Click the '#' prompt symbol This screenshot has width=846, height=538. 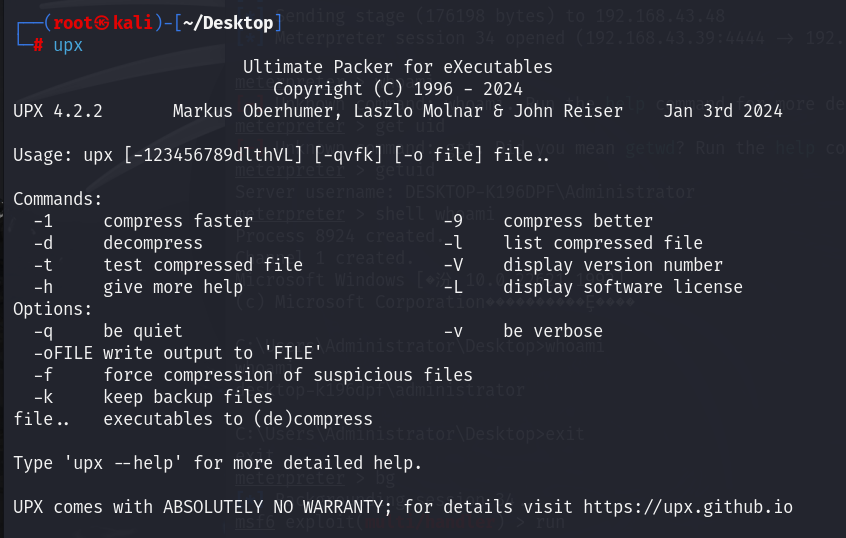coord(36,47)
